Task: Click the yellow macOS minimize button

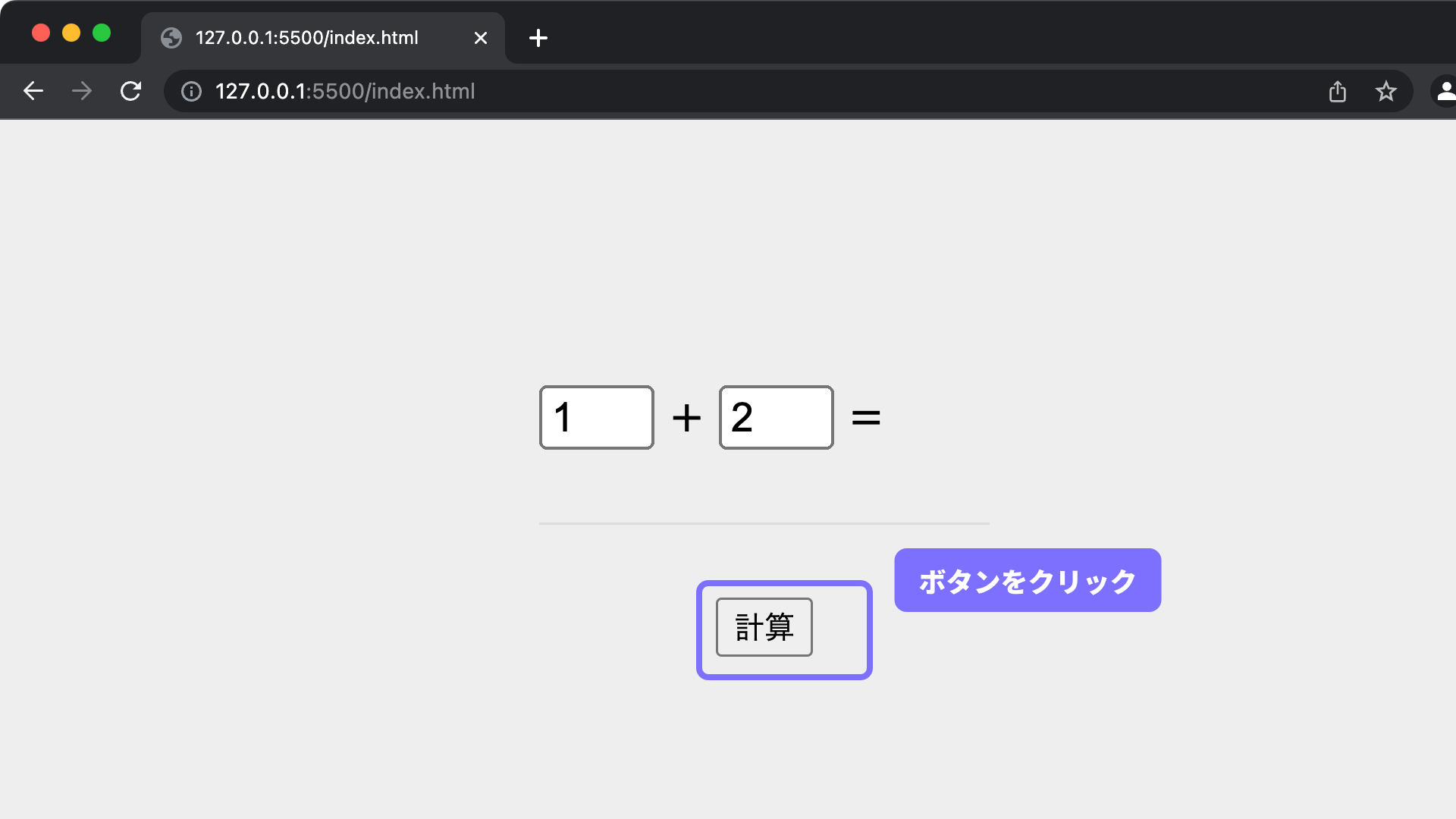Action: pos(71,33)
